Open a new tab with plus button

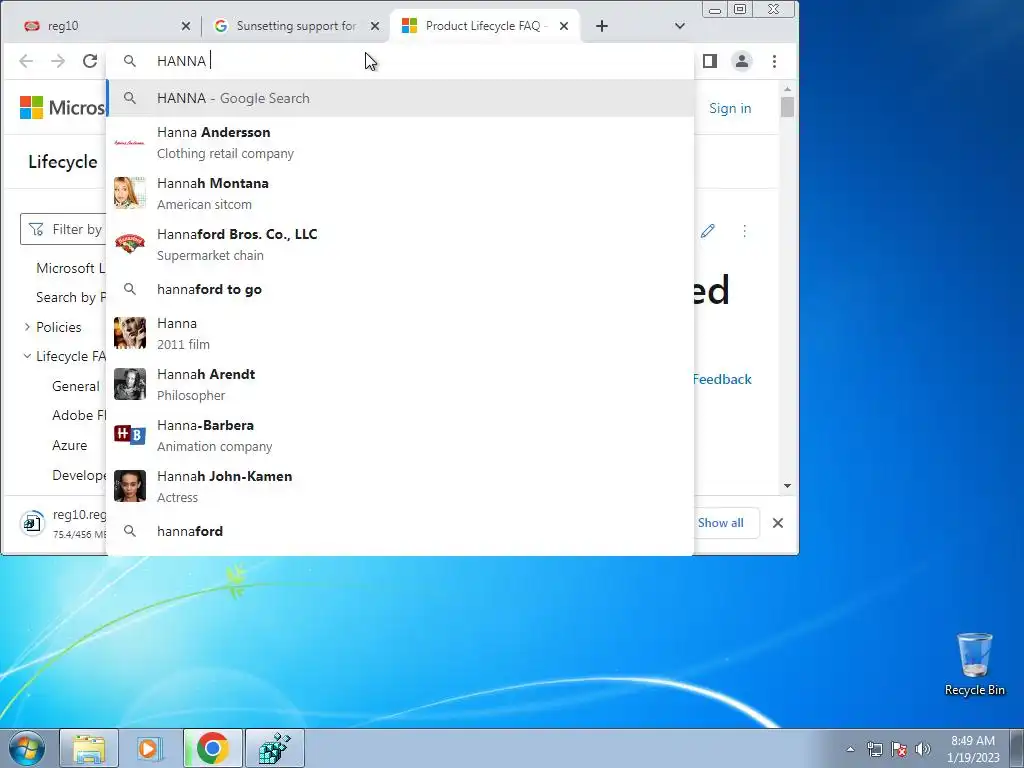(602, 26)
